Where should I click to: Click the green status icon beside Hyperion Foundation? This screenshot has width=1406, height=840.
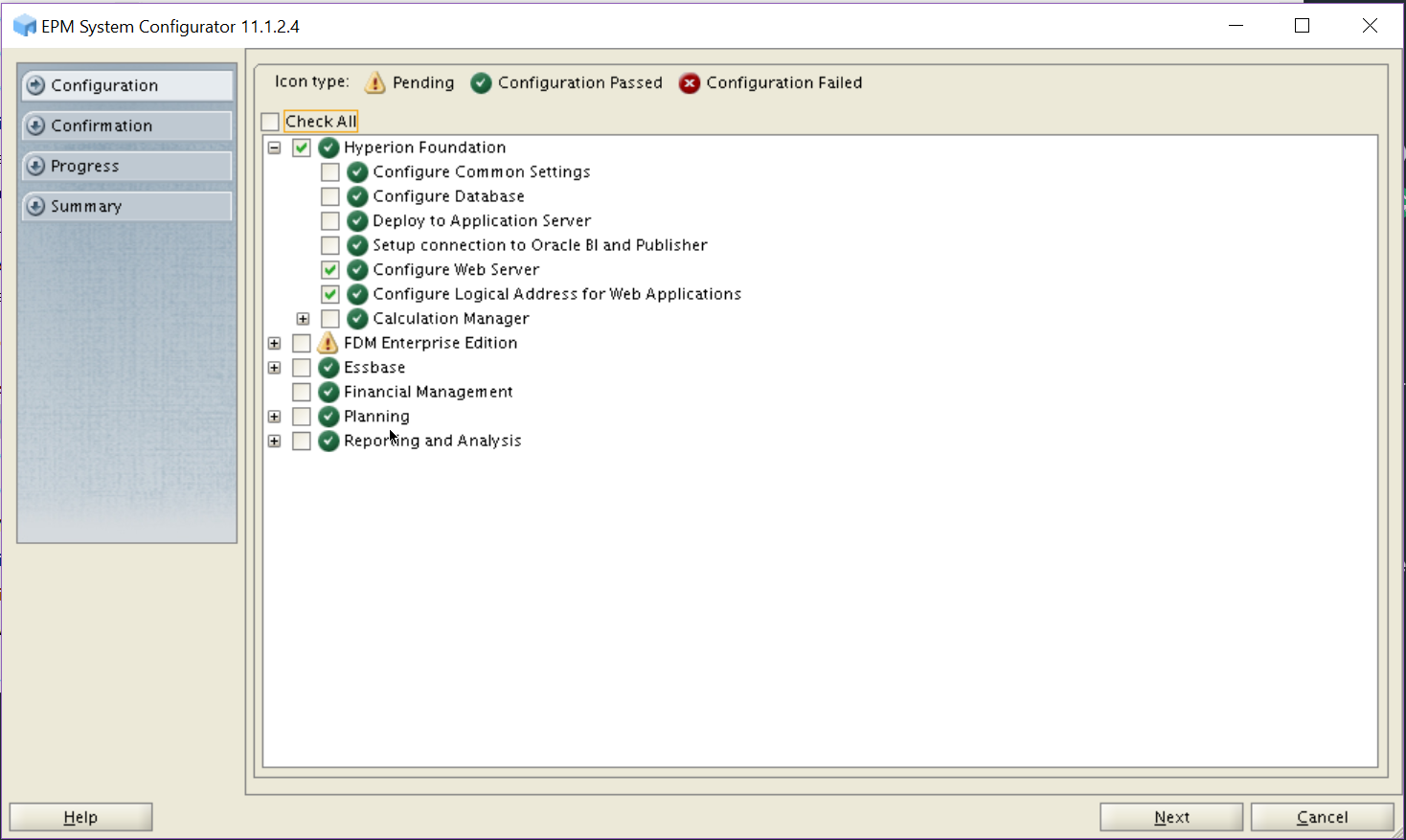[329, 148]
